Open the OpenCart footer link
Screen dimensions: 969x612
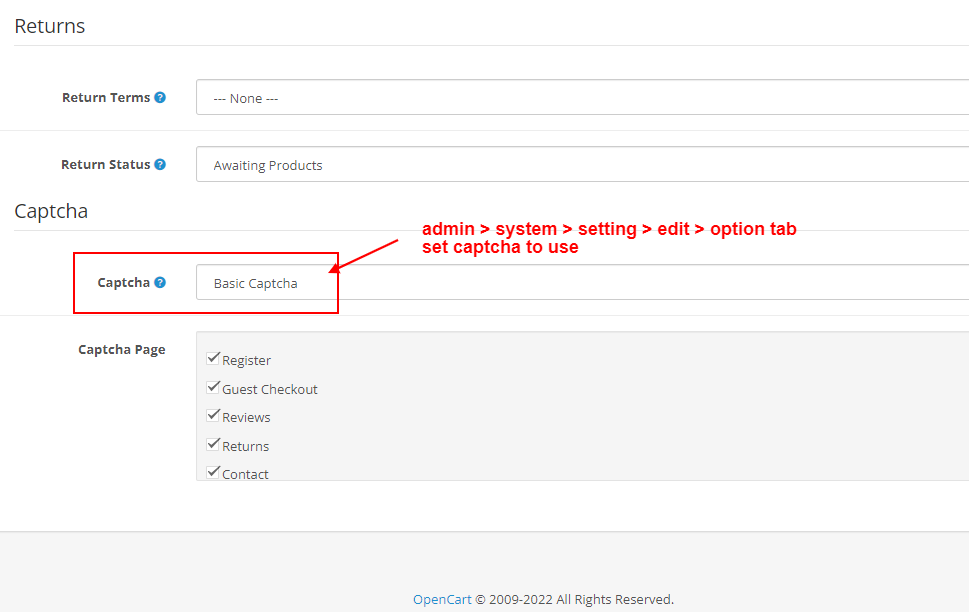pyautogui.click(x=442, y=600)
